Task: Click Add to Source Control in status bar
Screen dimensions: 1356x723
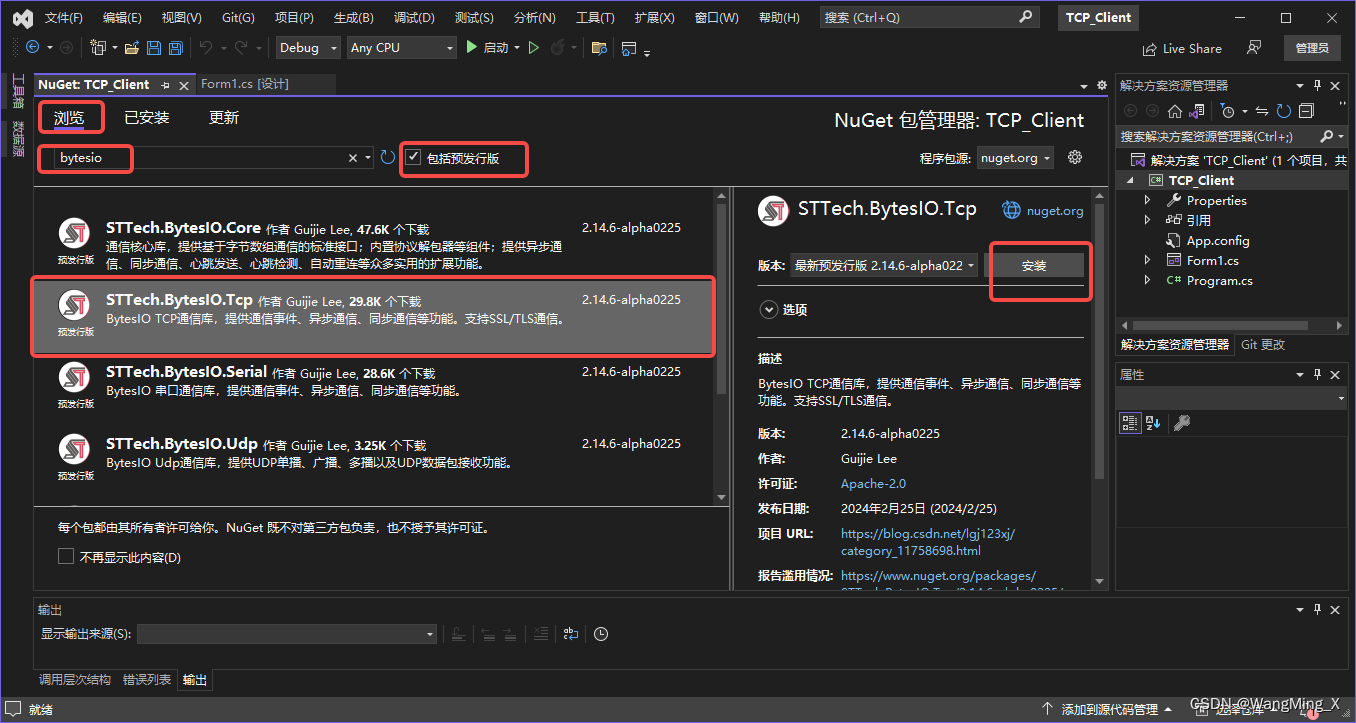Action: 1107,709
